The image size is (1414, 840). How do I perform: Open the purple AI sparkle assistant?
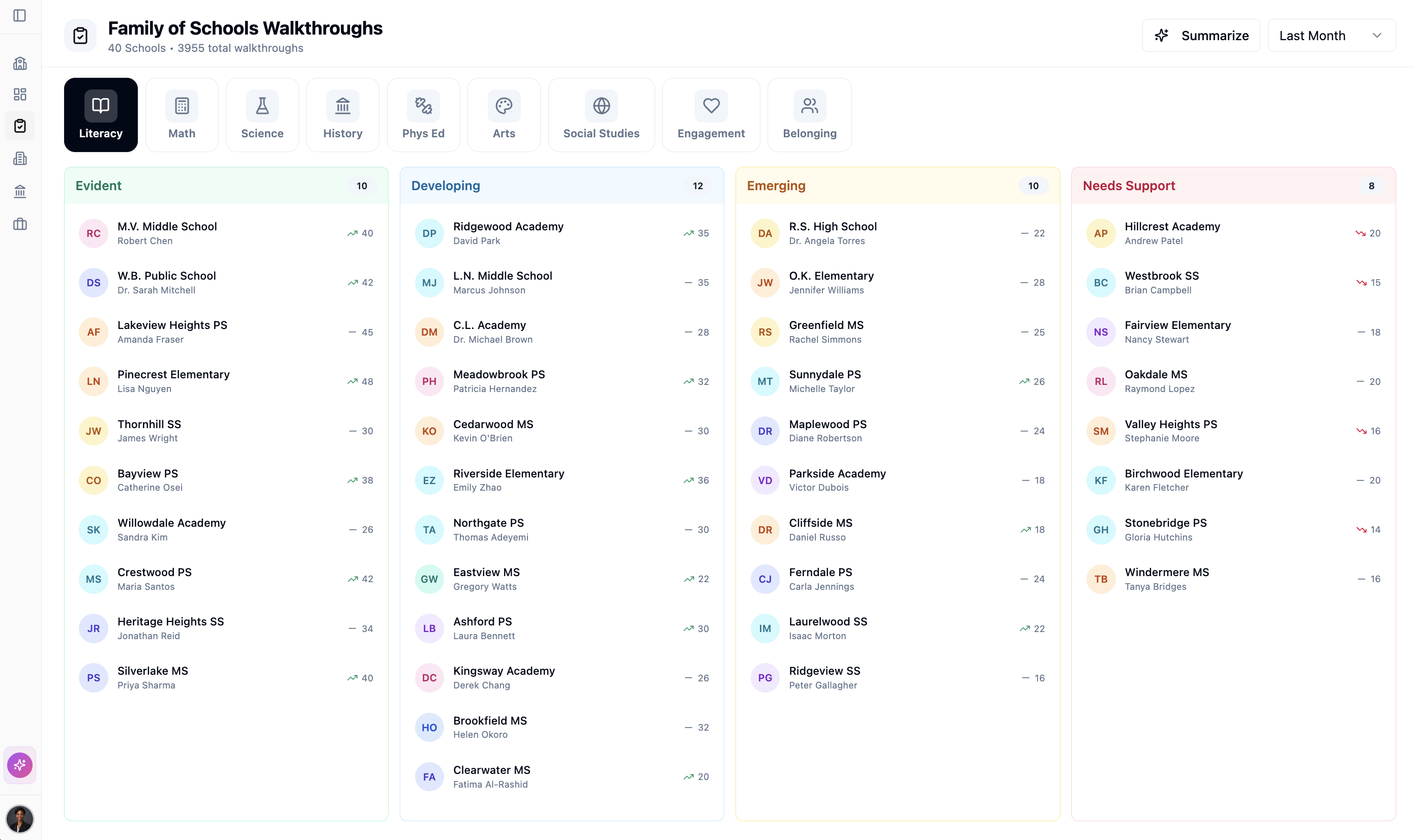pyautogui.click(x=20, y=765)
